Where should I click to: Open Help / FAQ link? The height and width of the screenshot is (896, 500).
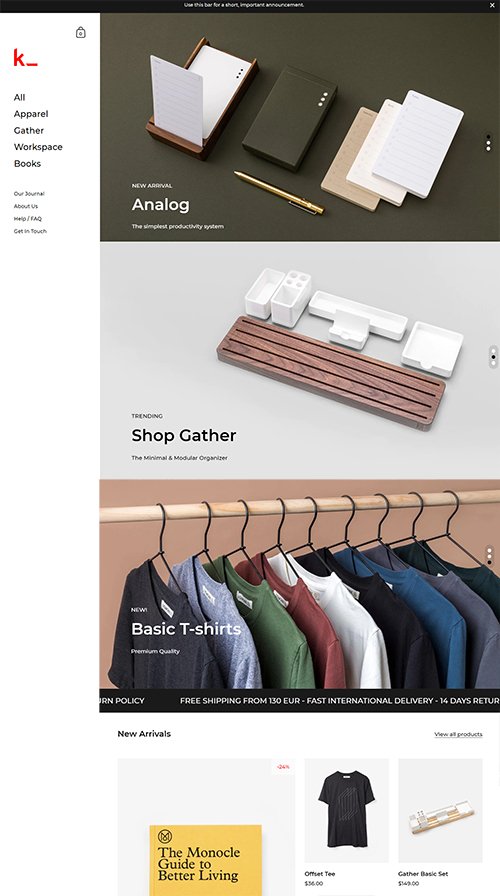click(x=27, y=219)
